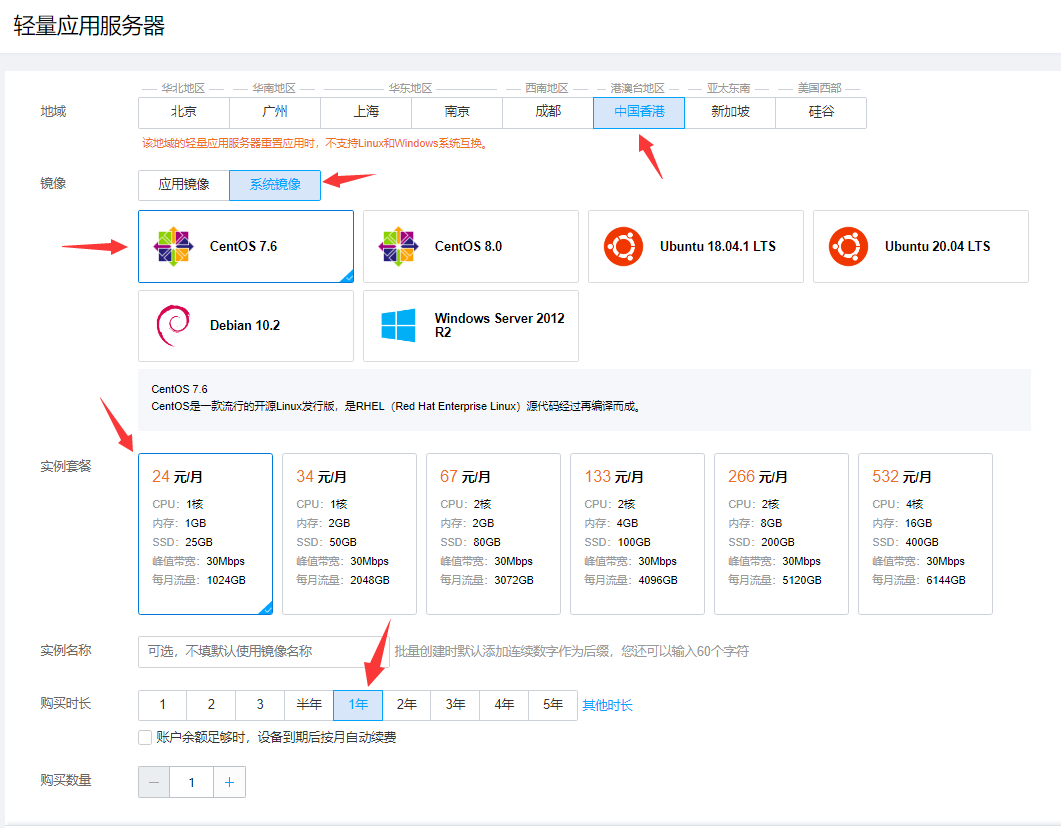1061x828 pixels.
Task: Click the orange Linux/Windows reset warning text
Action: click(315, 143)
